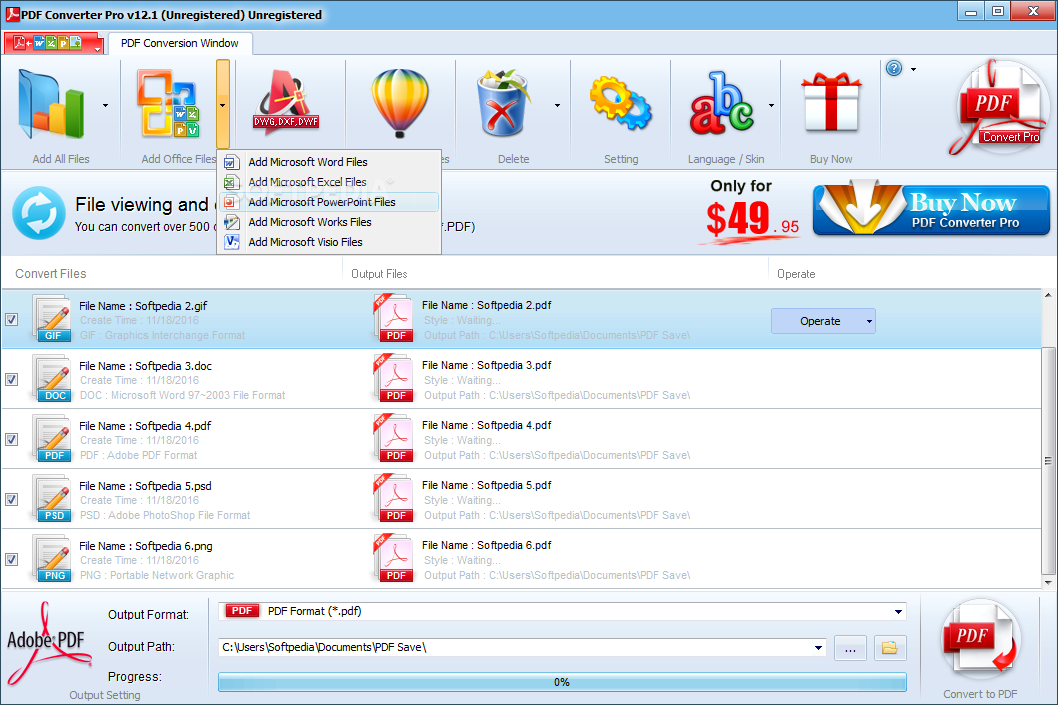
Task: Click the Adobe PDF logo in Output Setting
Action: click(47, 644)
